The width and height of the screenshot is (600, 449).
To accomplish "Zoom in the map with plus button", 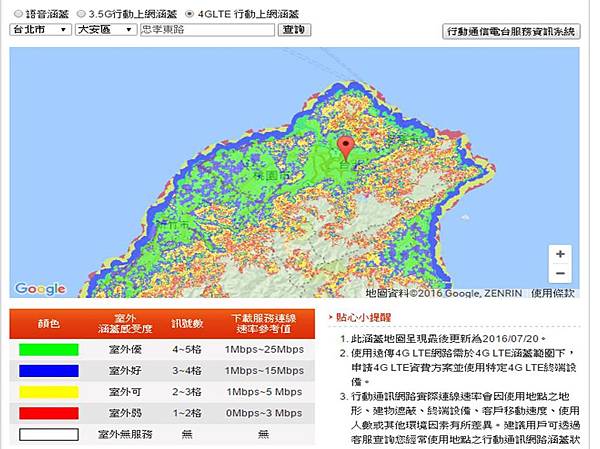I will coord(560,254).
